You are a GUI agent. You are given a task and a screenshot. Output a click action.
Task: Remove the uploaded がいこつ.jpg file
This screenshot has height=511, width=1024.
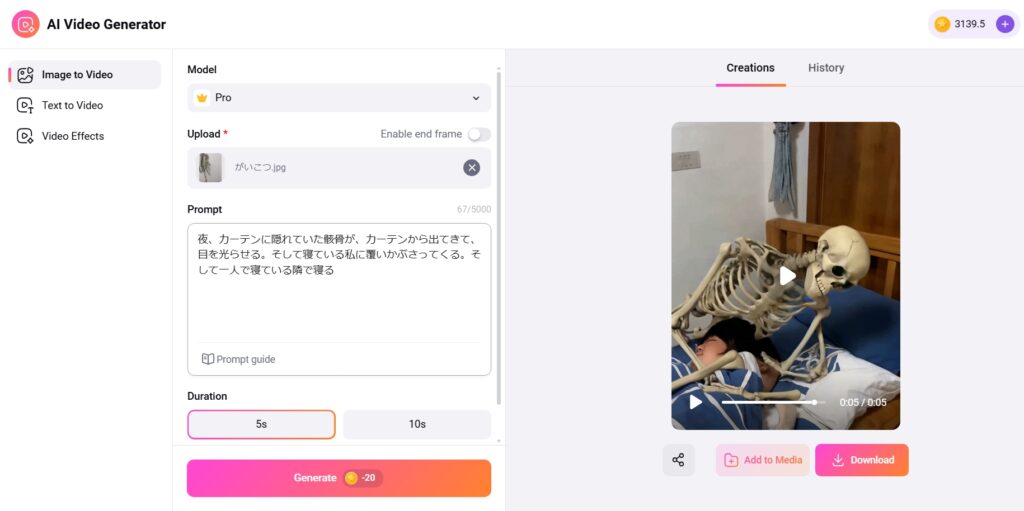tap(472, 168)
